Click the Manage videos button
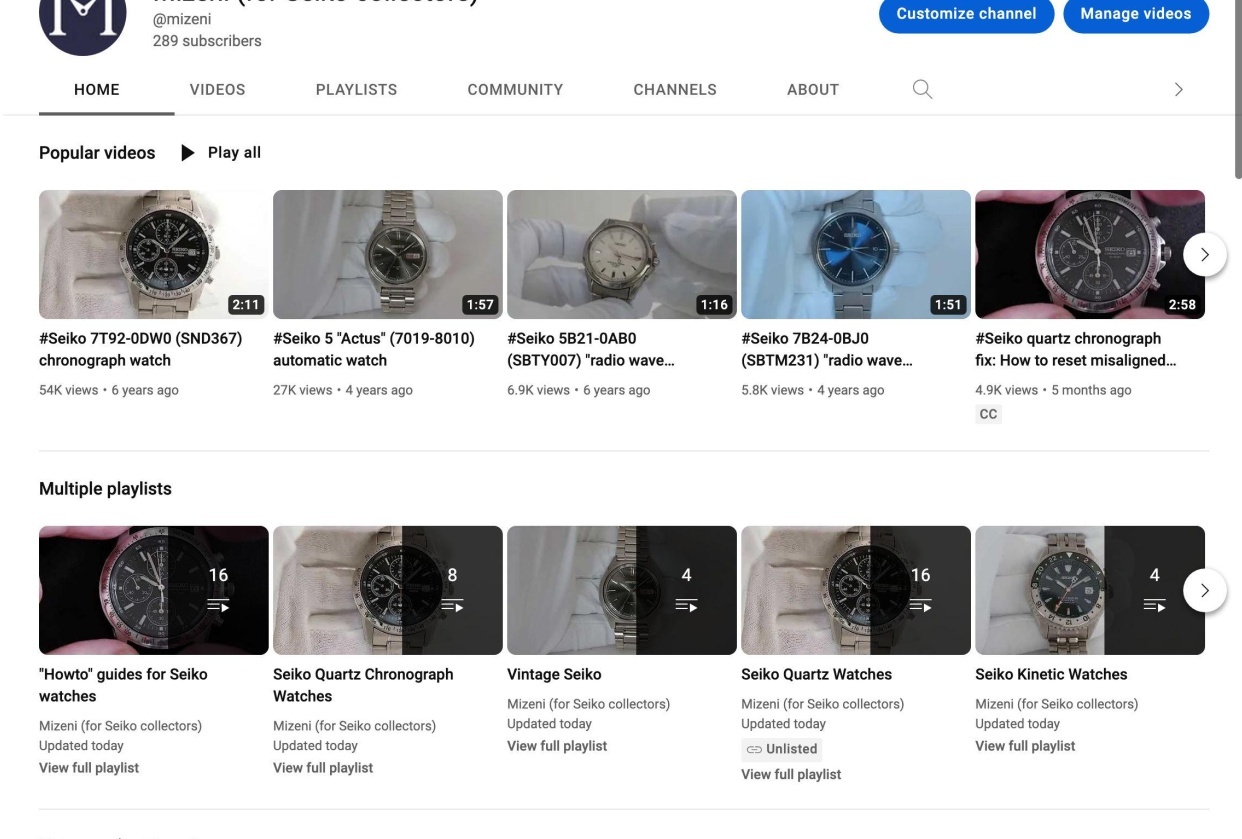Viewport: 1242px width, 839px height. click(x=1136, y=14)
